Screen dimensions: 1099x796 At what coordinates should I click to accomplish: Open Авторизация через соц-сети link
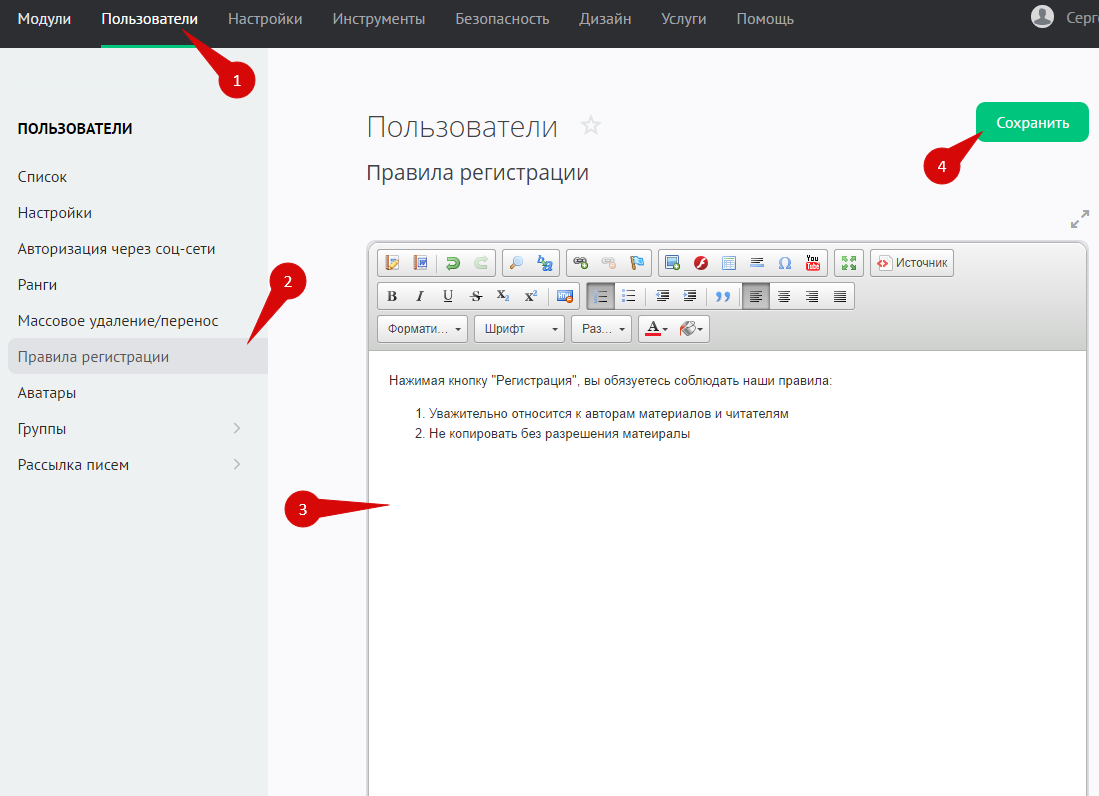pyautogui.click(x=116, y=249)
